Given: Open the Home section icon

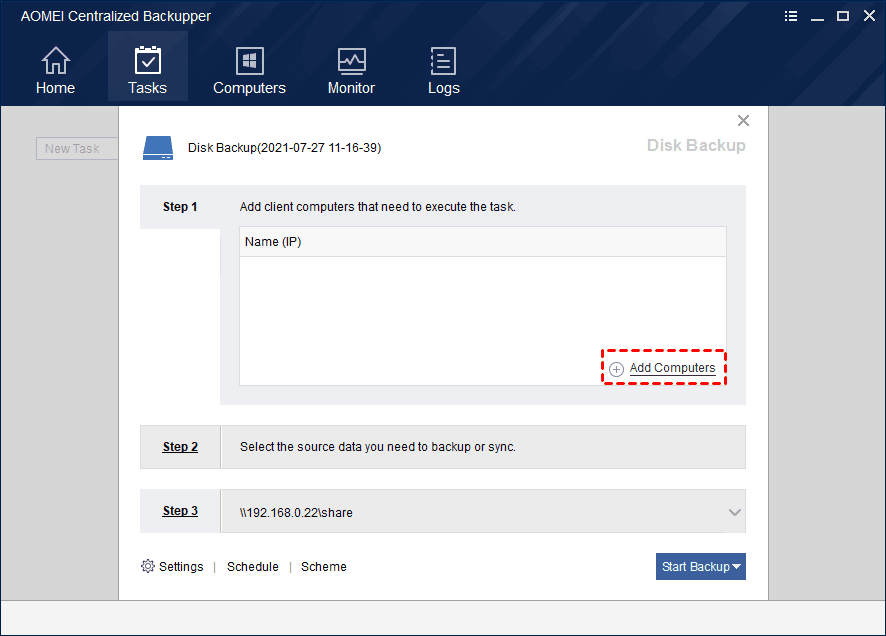Looking at the screenshot, I should [x=55, y=60].
